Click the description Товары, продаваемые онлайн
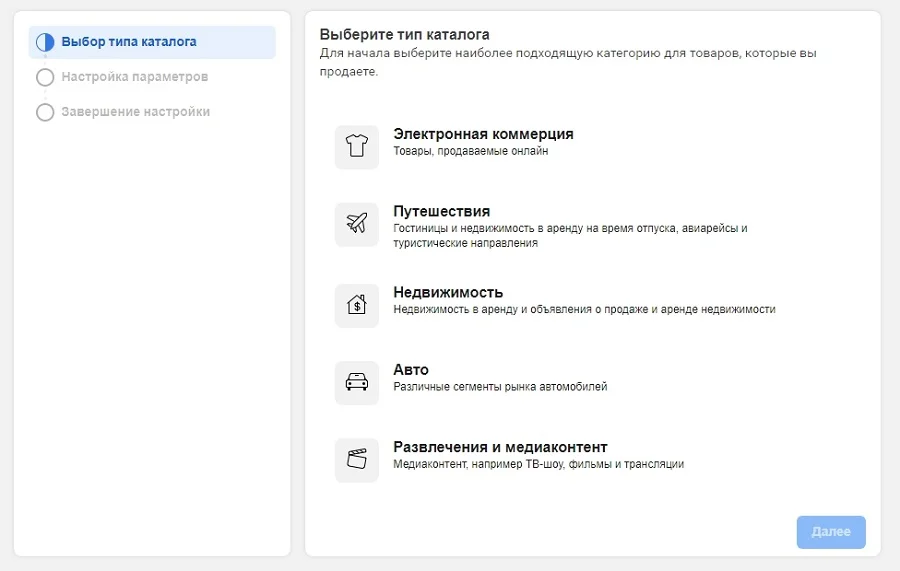The image size is (900, 571). click(471, 152)
